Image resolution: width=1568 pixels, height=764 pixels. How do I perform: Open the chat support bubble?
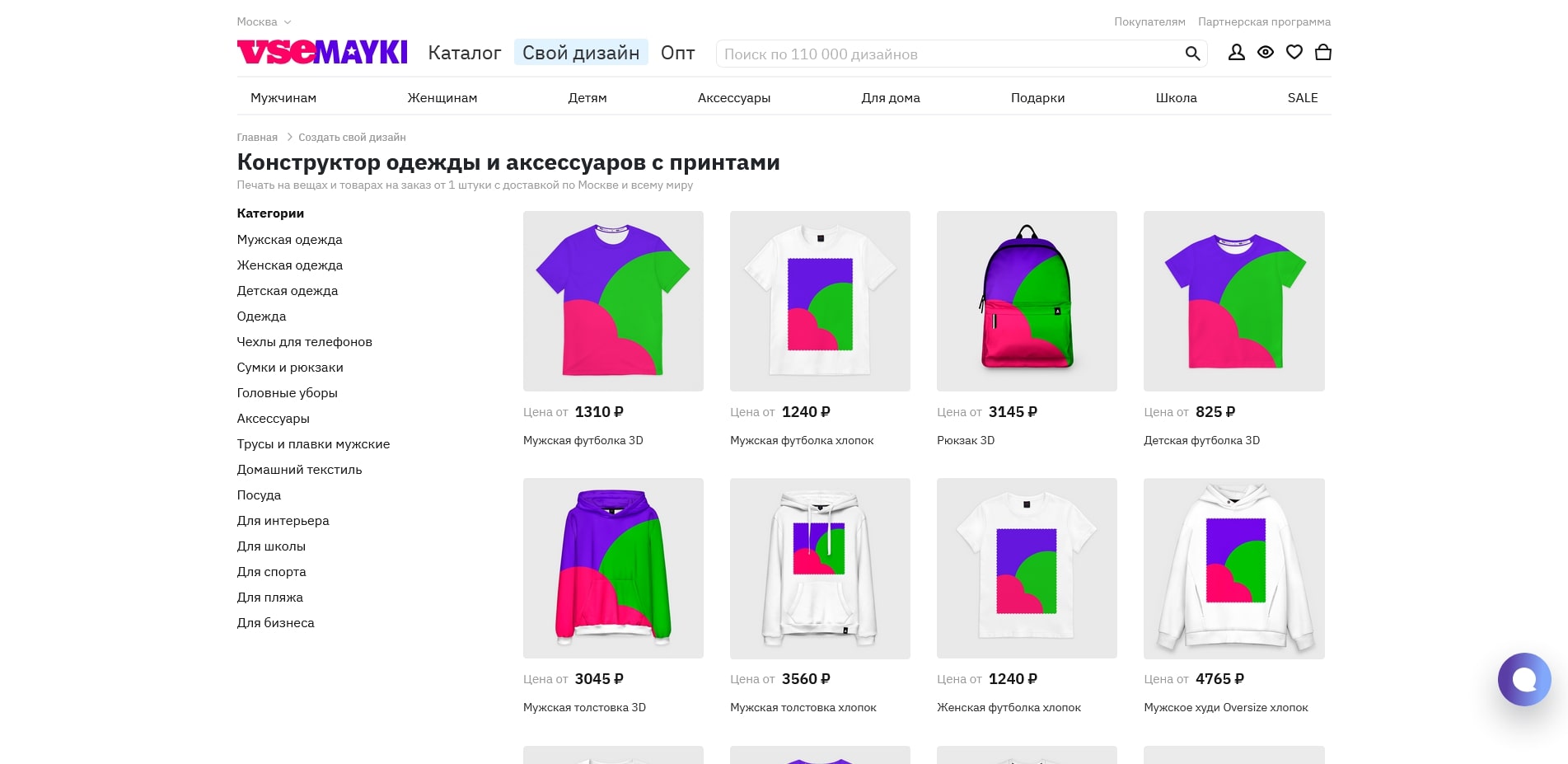tap(1525, 679)
